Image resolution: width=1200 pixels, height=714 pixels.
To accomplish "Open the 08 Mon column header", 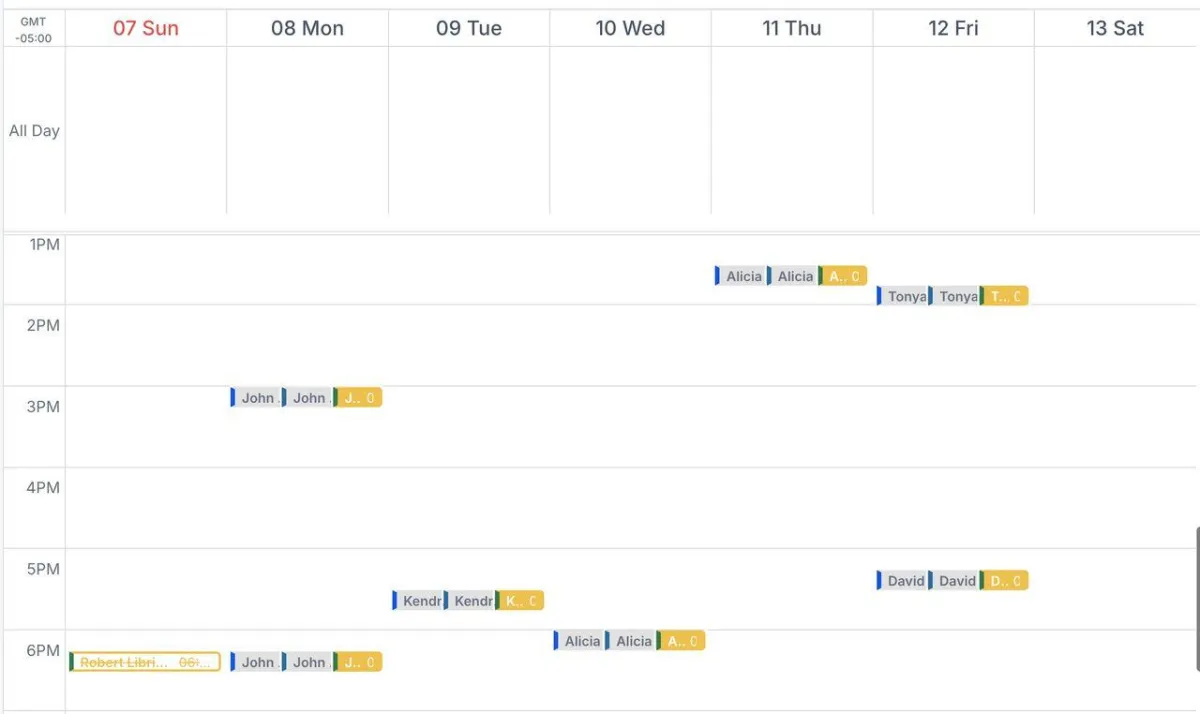I will pos(307,28).
